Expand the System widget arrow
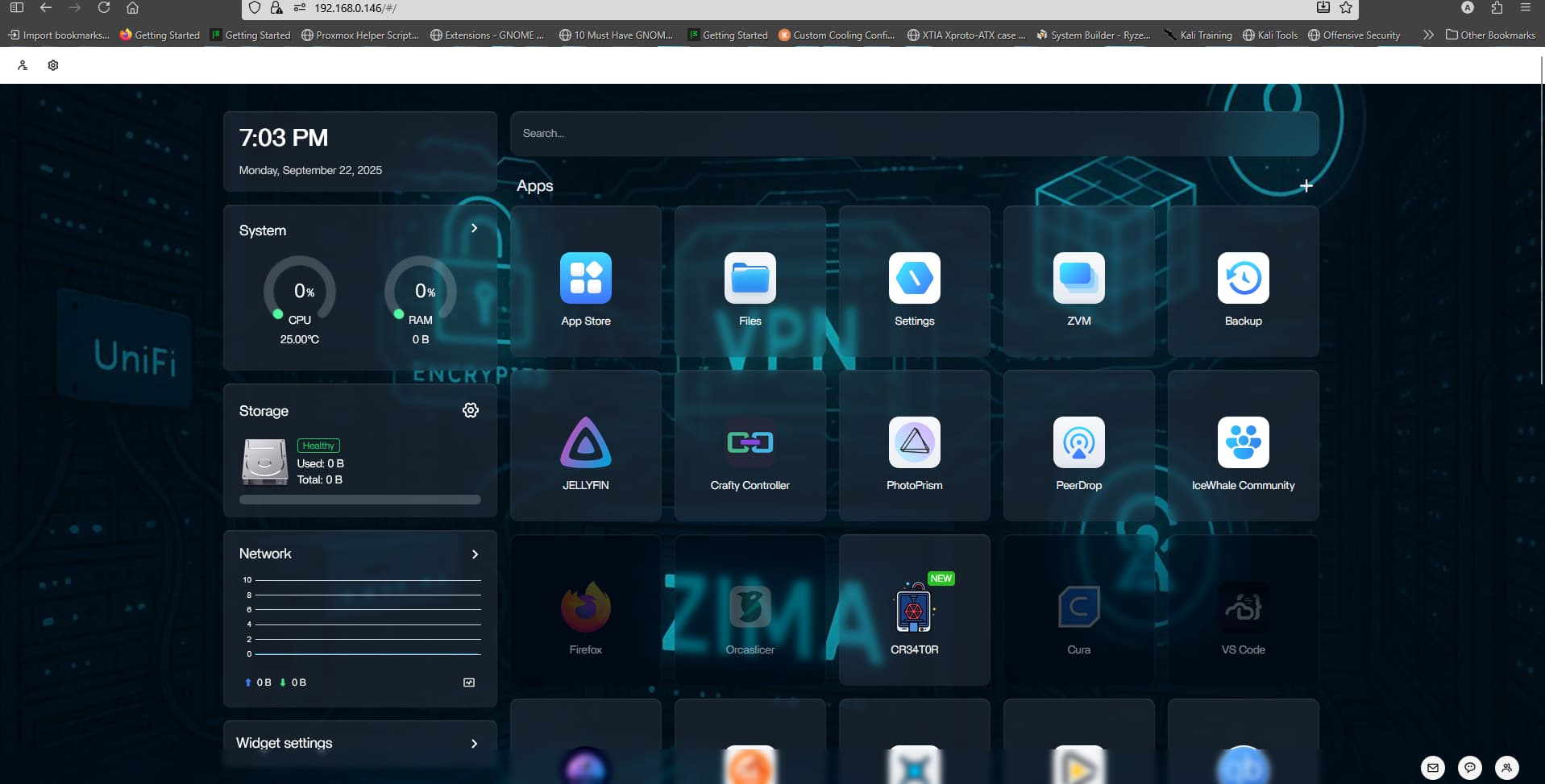The width and height of the screenshot is (1545, 784). click(474, 229)
